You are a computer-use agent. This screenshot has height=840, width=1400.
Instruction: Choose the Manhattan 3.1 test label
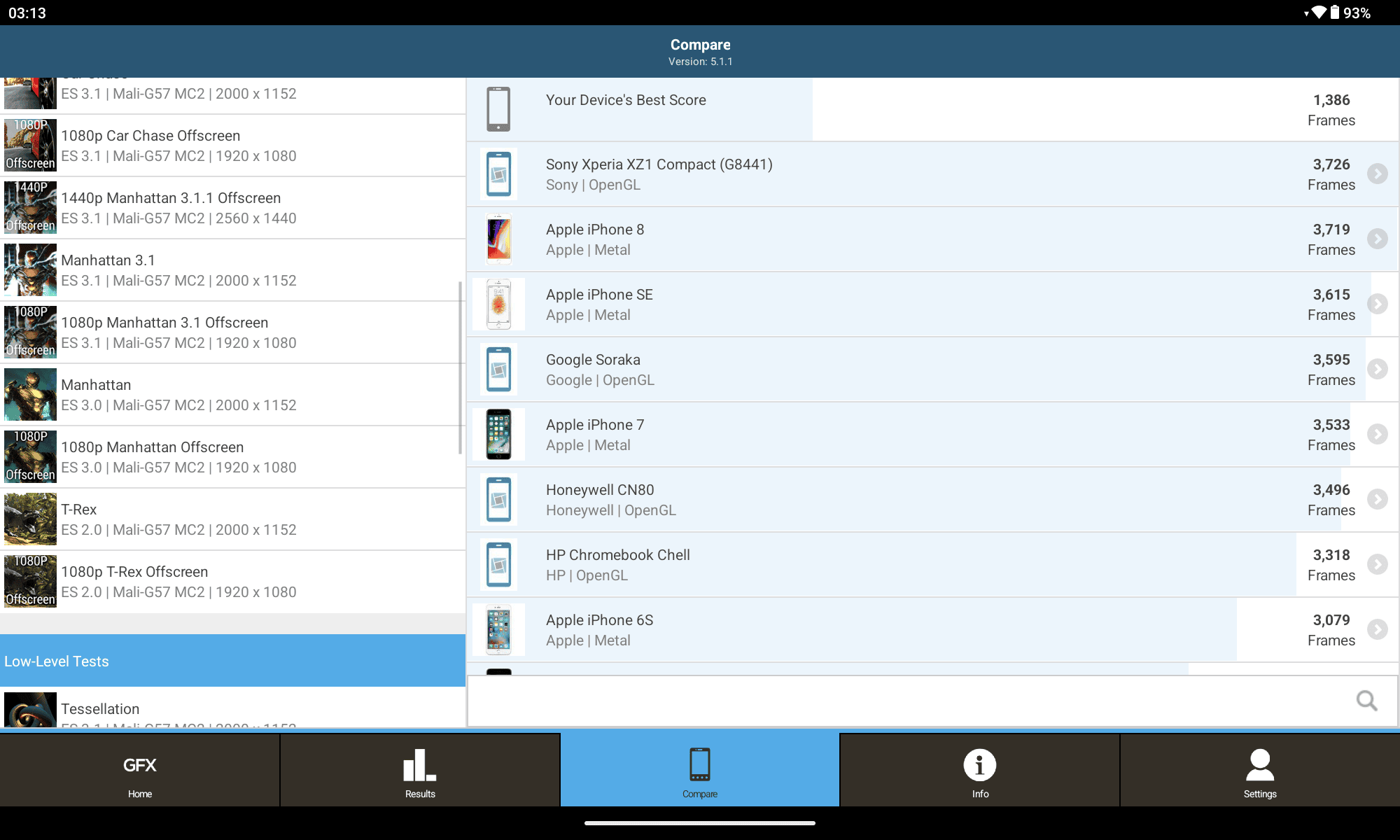pyautogui.click(x=108, y=260)
